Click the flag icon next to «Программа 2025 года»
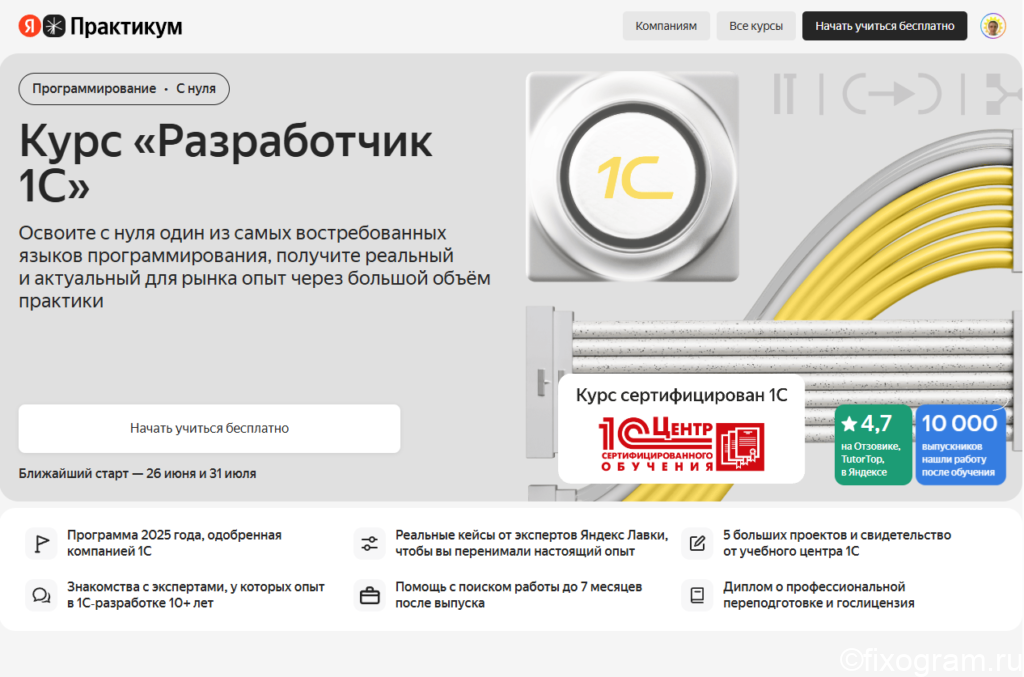This screenshot has width=1024, height=677. click(x=41, y=543)
